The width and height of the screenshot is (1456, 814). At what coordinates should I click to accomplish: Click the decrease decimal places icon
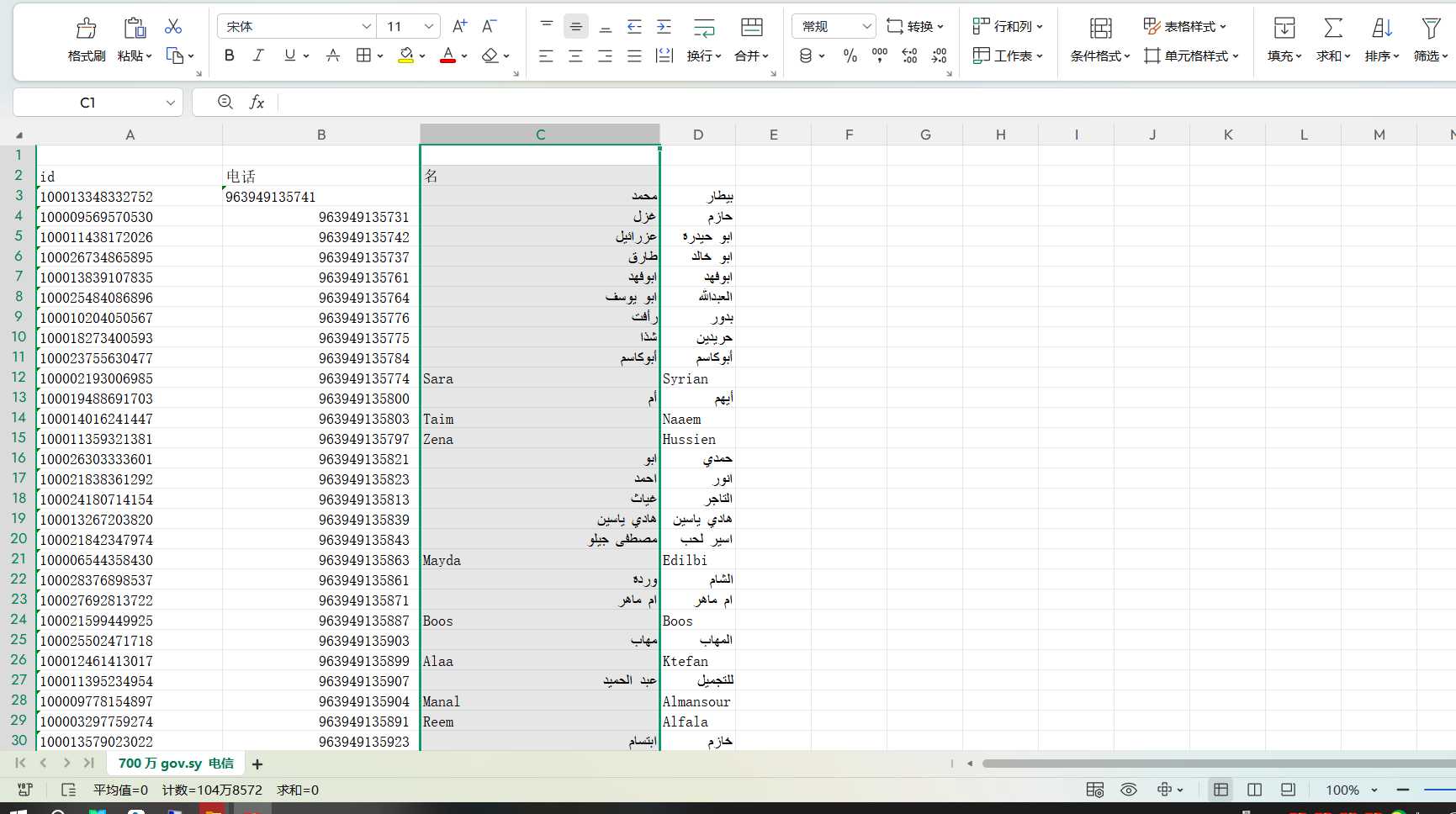tap(940, 55)
